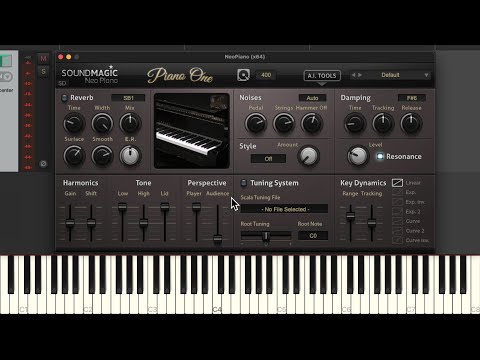480x360 pixels.
Task: Go to next preset with right arrow
Action: tap(360, 75)
